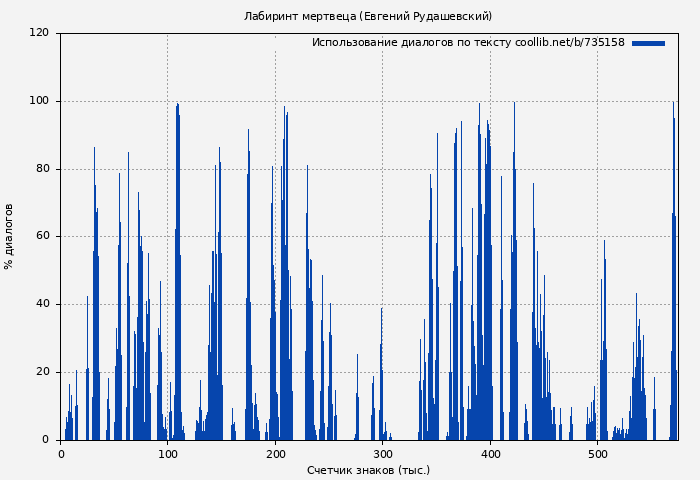Click the y-axis tick label 120
700x480 pixels.
[39, 33]
